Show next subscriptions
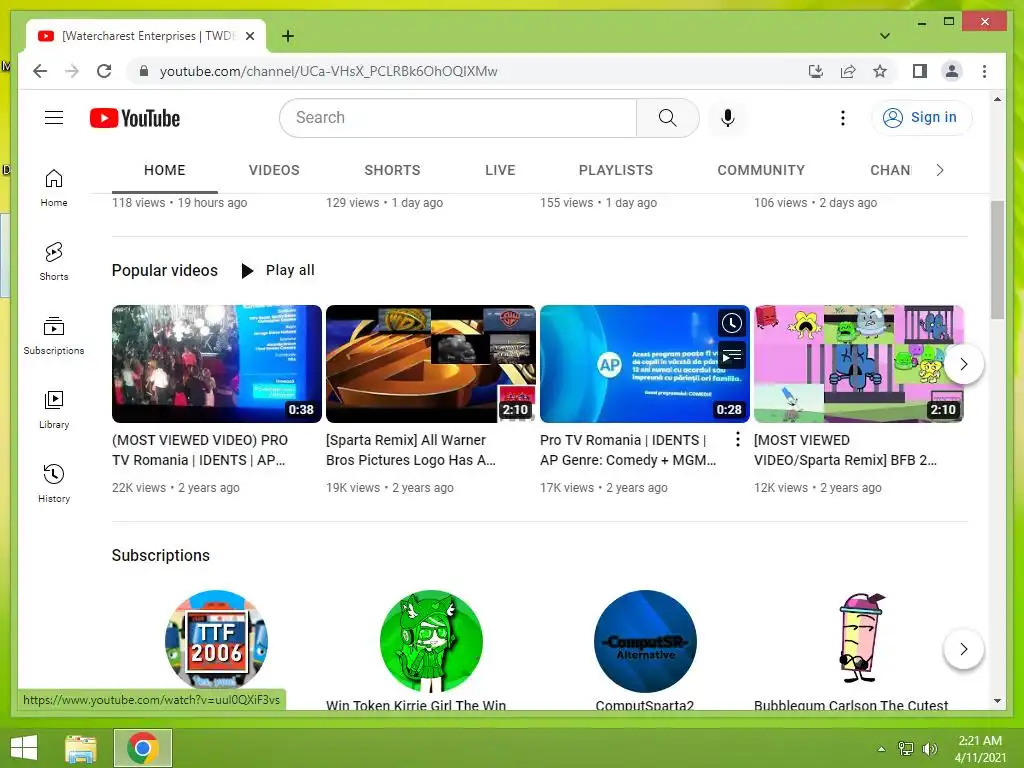 tap(963, 649)
